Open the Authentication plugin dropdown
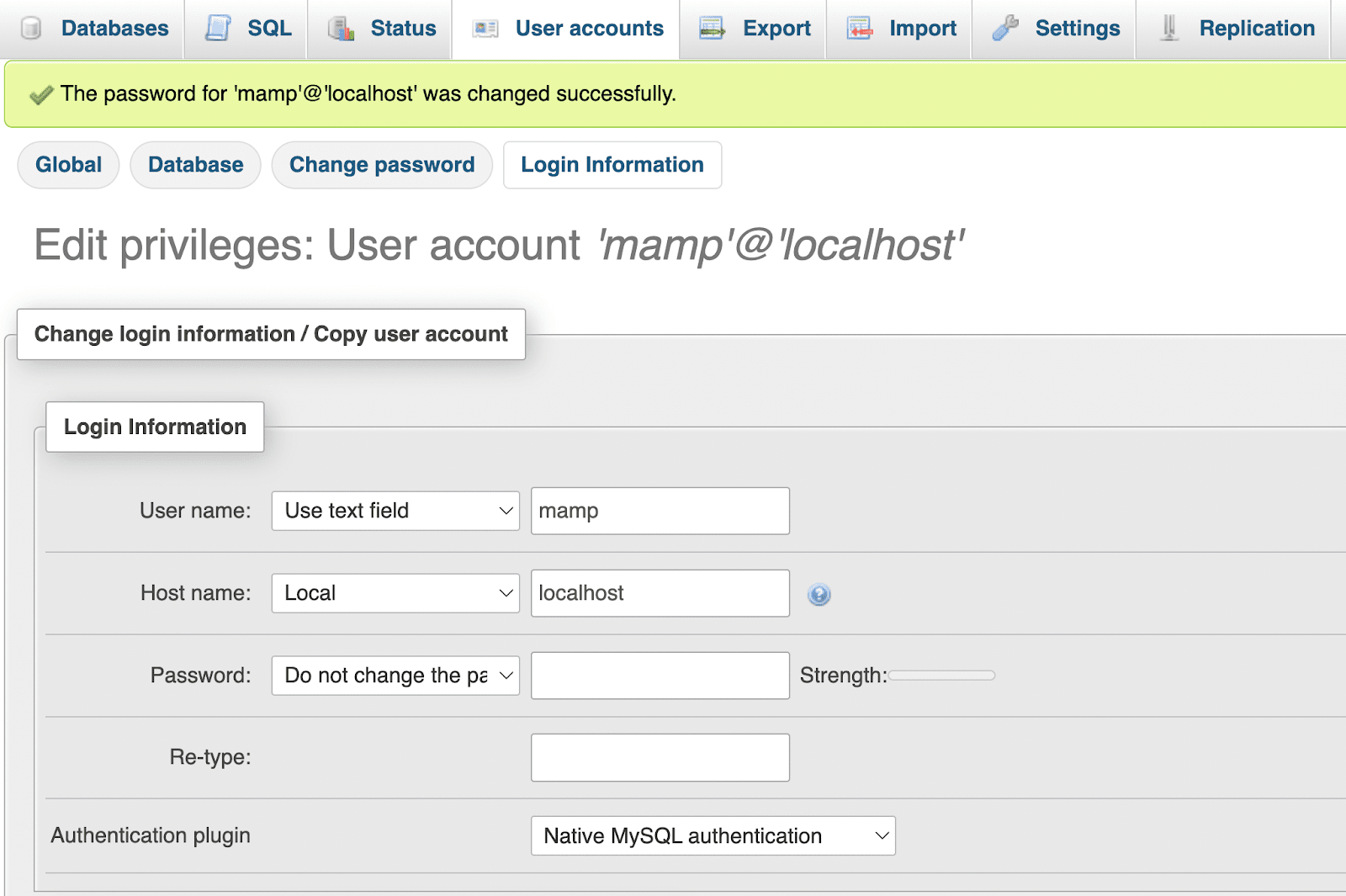 pos(713,835)
